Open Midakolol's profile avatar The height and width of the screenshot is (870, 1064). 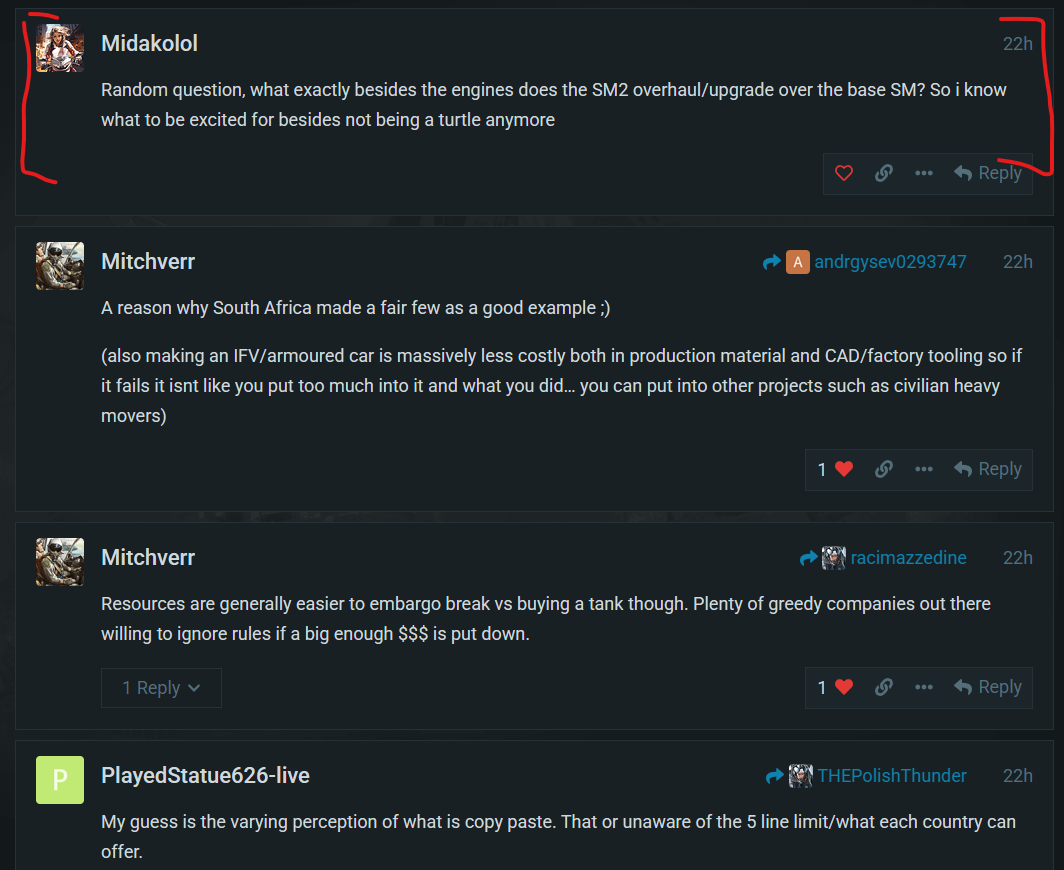tap(60, 47)
